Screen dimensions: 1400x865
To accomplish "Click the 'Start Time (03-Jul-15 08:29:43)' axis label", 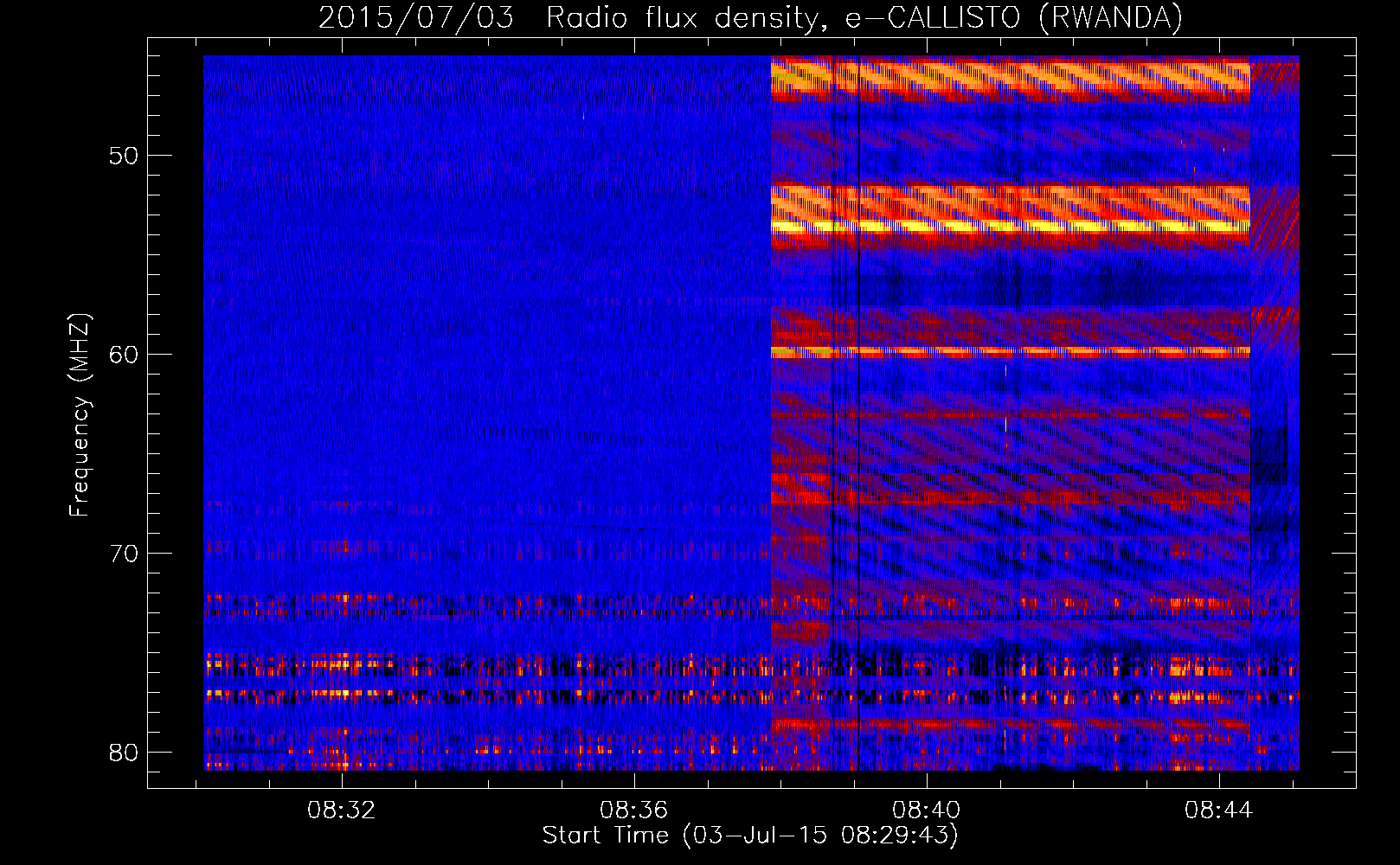I will pos(750,836).
